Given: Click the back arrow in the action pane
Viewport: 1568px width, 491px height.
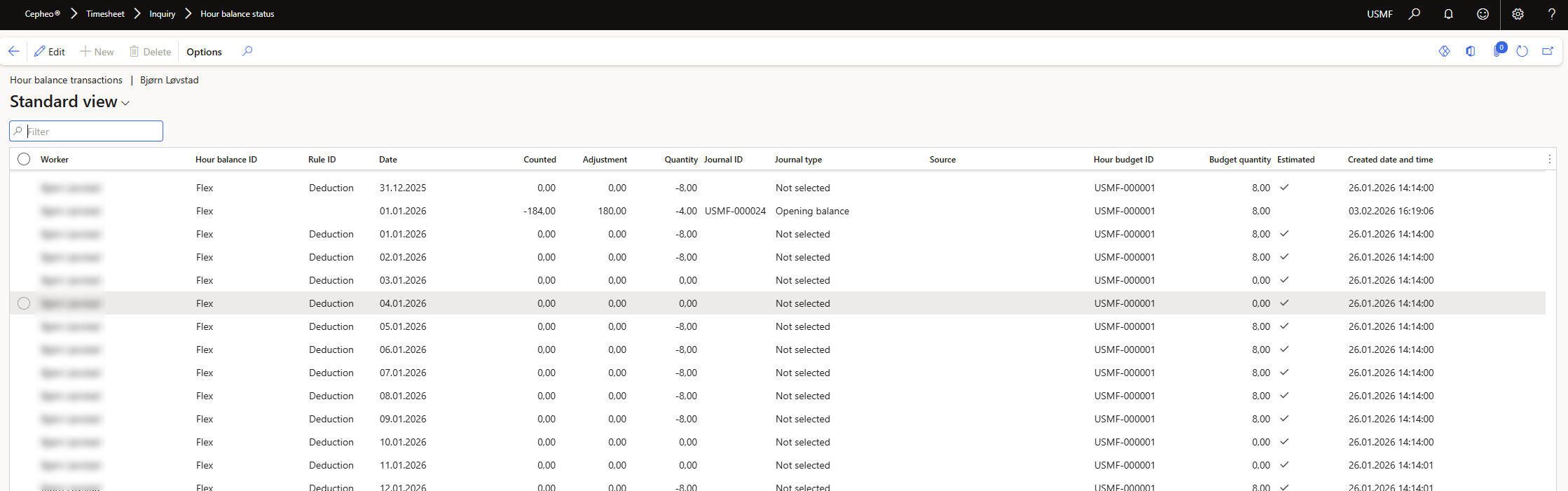Looking at the screenshot, I should 14,51.
